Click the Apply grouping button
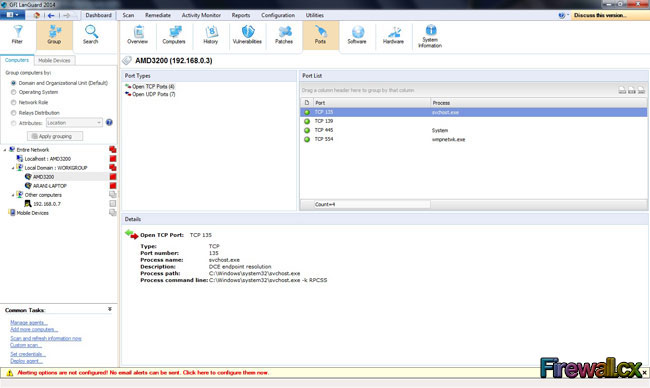Image resolution: width=650 pixels, height=388 pixels. point(55,136)
